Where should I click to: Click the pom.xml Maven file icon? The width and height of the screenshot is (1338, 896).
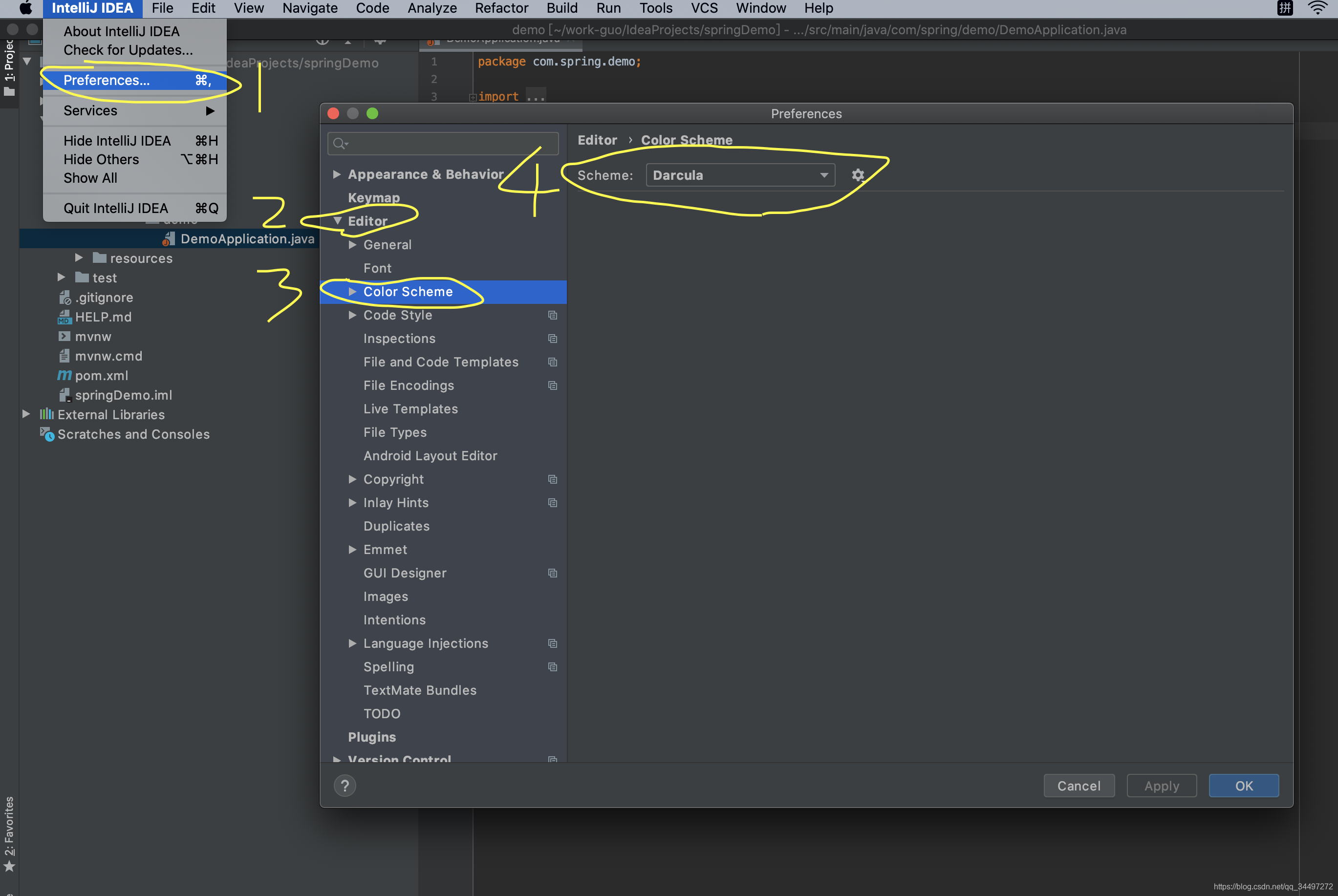point(65,375)
